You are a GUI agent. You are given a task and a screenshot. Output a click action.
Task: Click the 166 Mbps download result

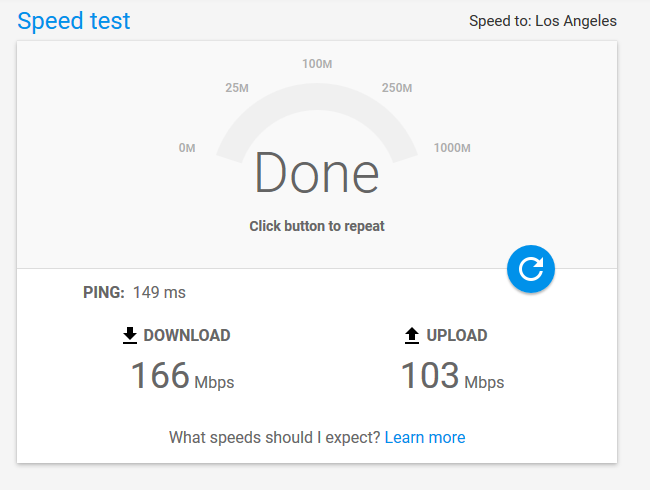coord(182,375)
